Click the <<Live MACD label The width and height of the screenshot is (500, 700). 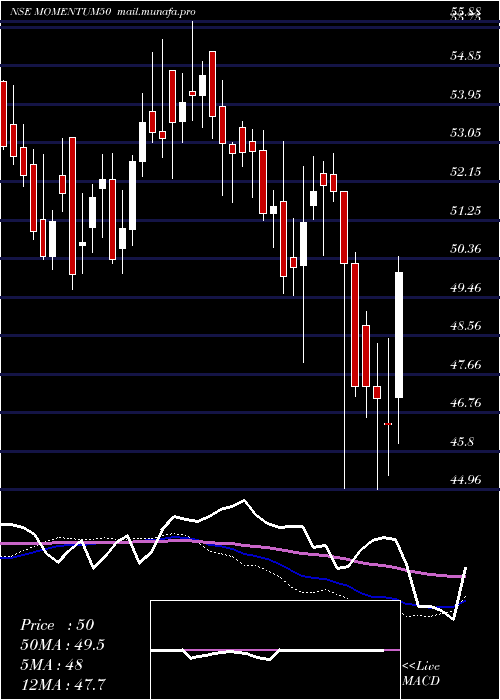[421, 674]
